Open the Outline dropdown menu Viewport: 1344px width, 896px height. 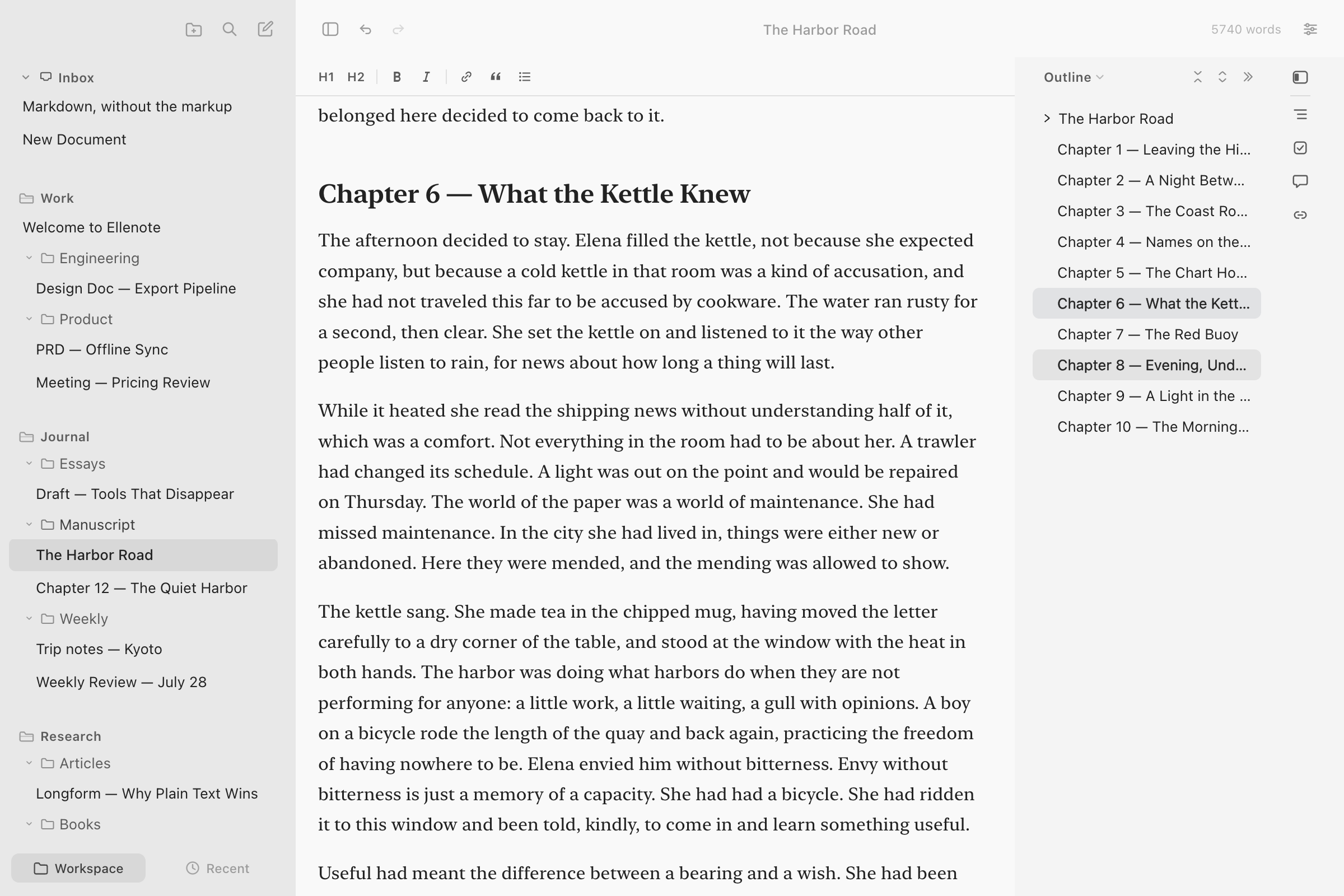click(1073, 77)
